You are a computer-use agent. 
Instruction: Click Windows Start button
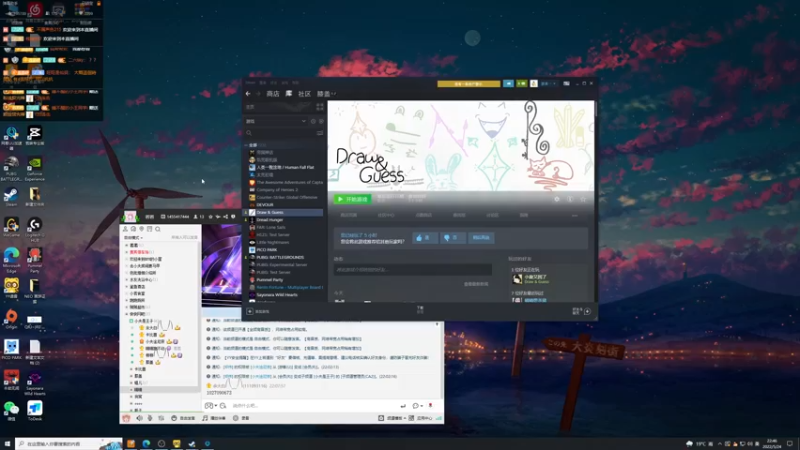tap(7, 444)
